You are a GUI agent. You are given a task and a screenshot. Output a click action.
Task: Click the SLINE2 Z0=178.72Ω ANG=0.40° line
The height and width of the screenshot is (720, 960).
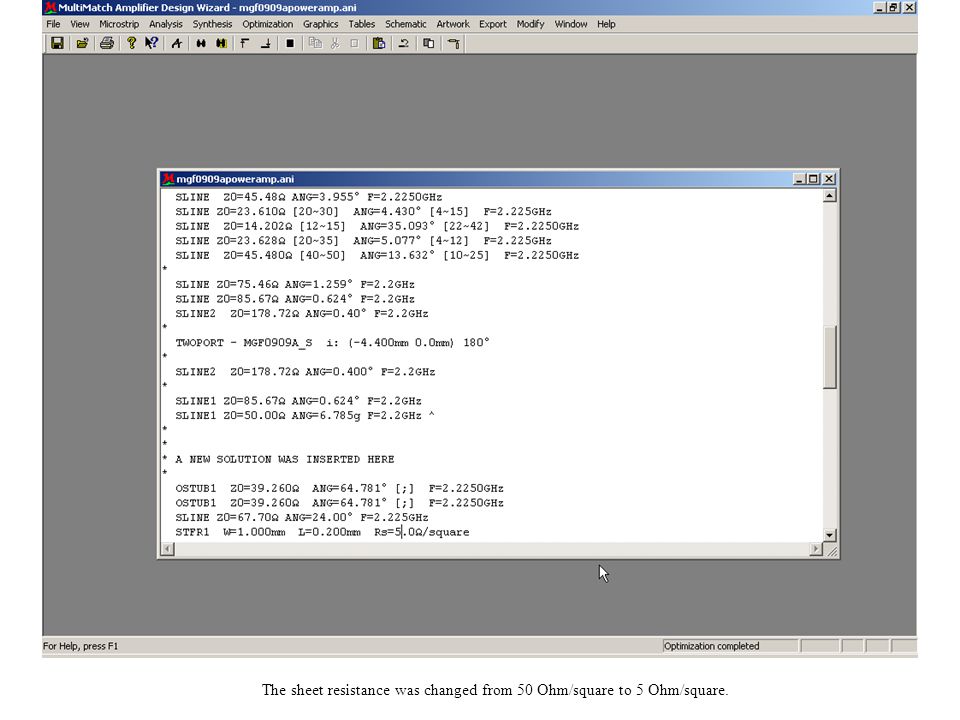click(x=302, y=313)
